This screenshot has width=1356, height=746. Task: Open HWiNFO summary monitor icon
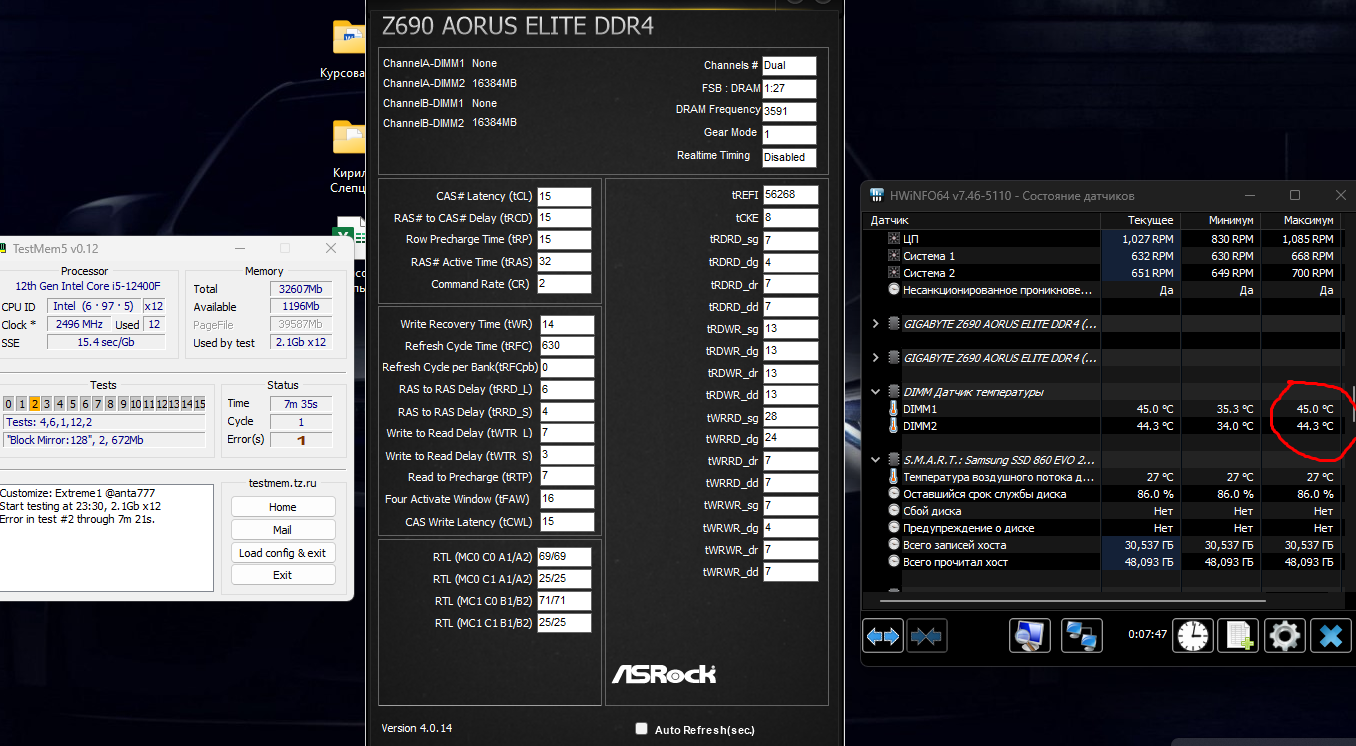[1030, 635]
